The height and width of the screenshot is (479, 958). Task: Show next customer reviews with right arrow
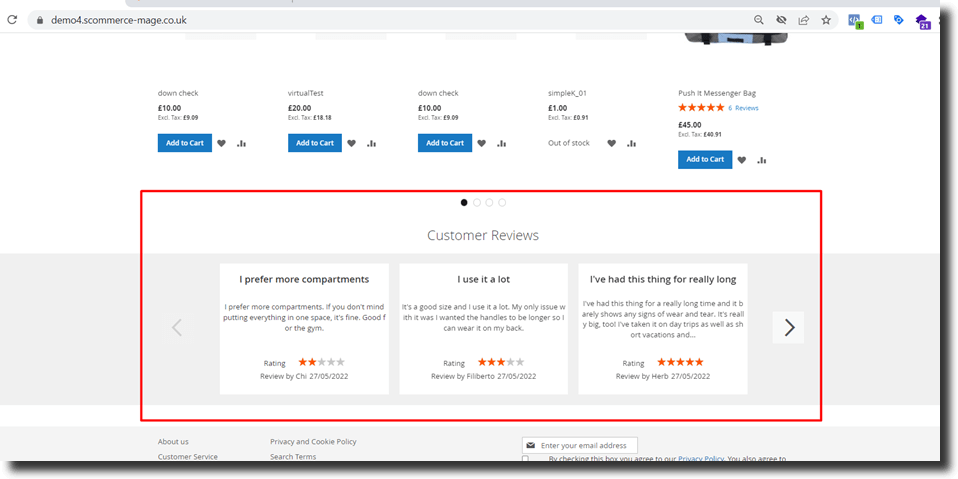788,327
